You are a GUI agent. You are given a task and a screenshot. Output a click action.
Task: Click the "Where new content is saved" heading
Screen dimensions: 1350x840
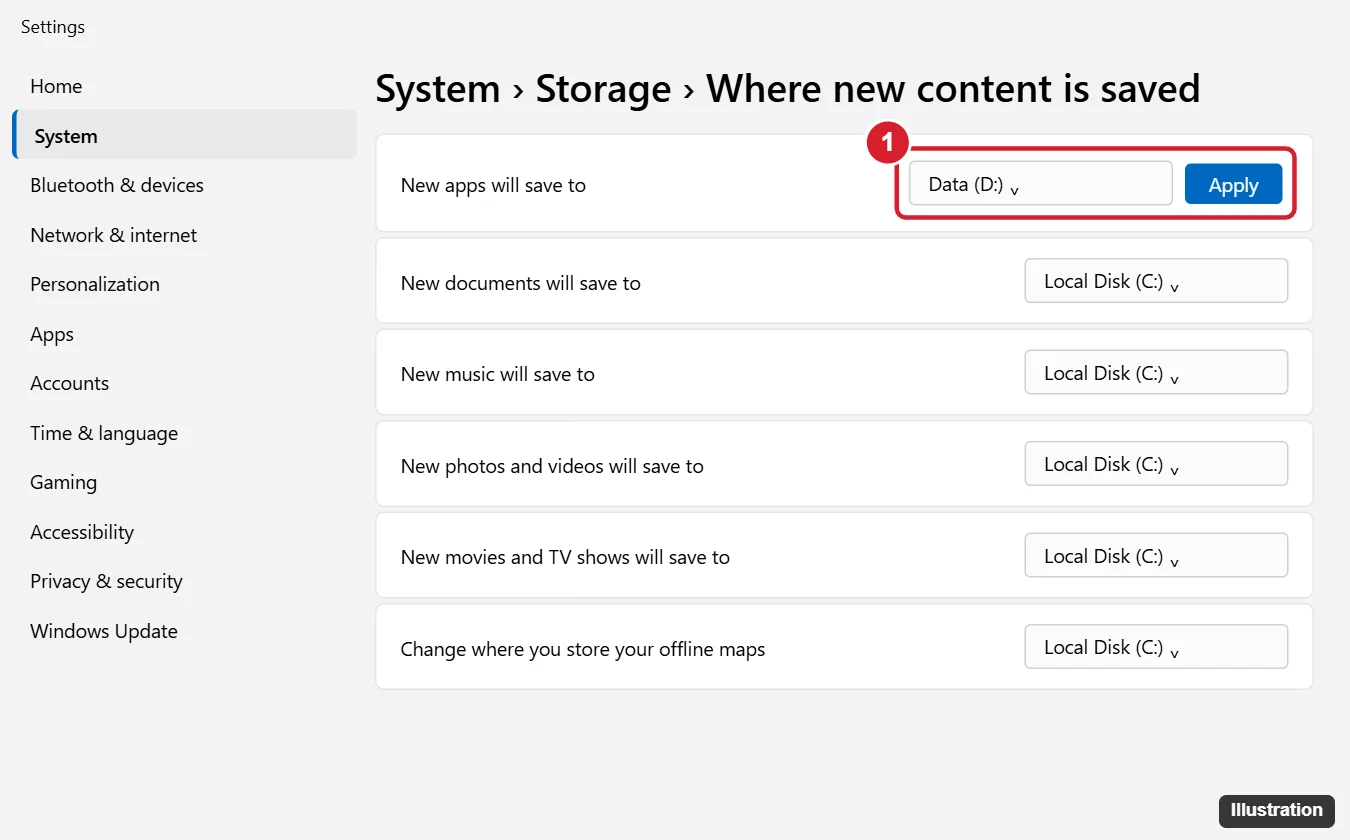[x=953, y=89]
